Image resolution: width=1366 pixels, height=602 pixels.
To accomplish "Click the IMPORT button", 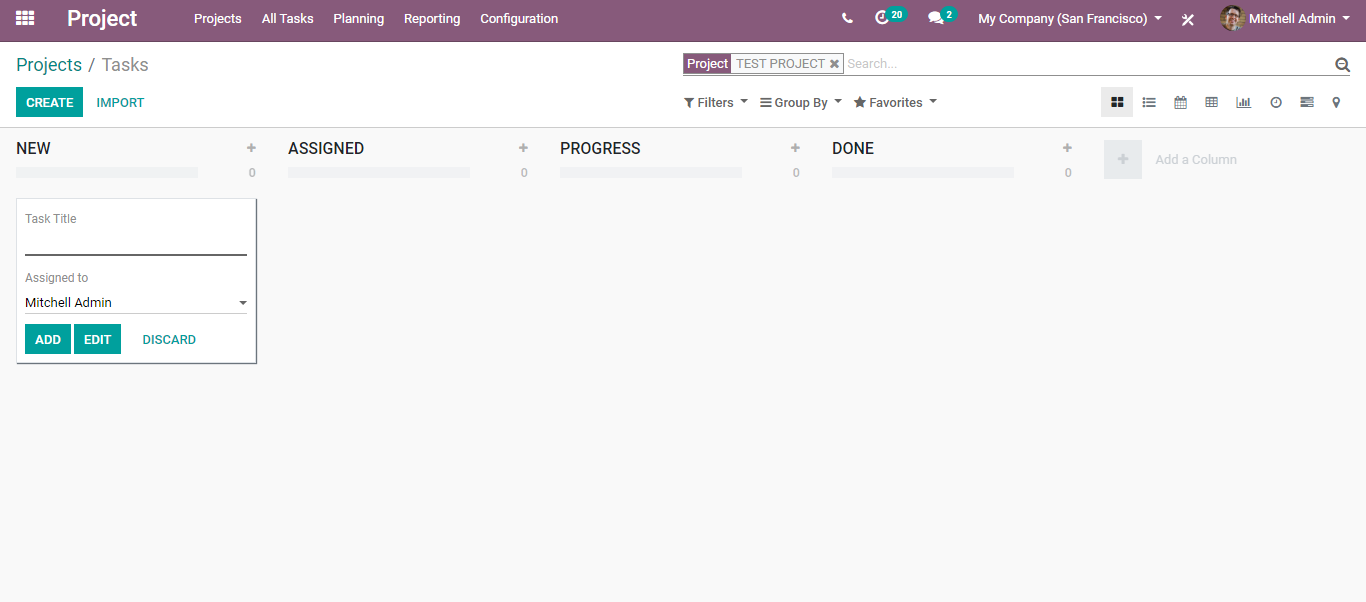I will (x=120, y=102).
